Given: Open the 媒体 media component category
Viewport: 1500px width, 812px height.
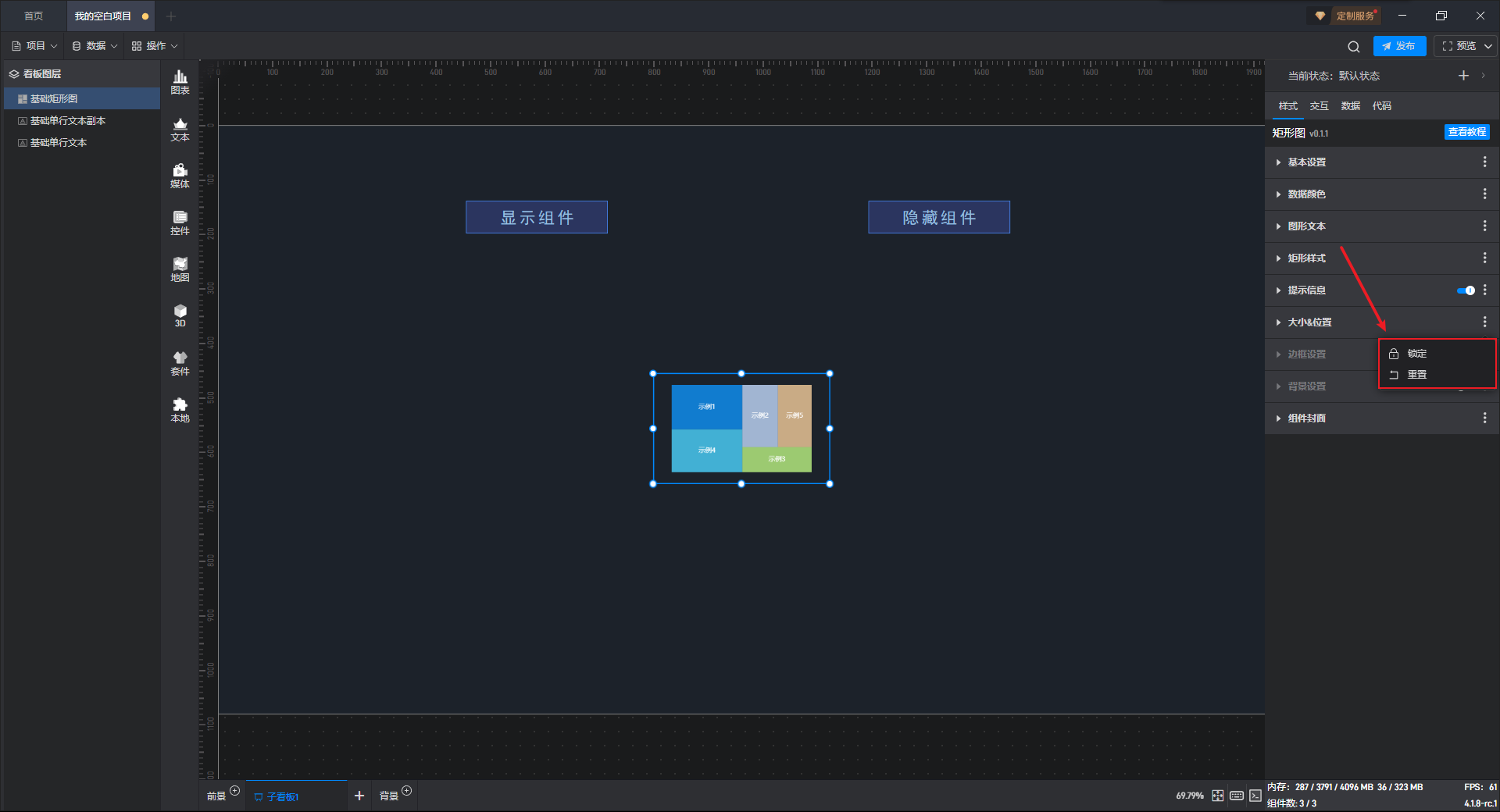Looking at the screenshot, I should (180, 176).
